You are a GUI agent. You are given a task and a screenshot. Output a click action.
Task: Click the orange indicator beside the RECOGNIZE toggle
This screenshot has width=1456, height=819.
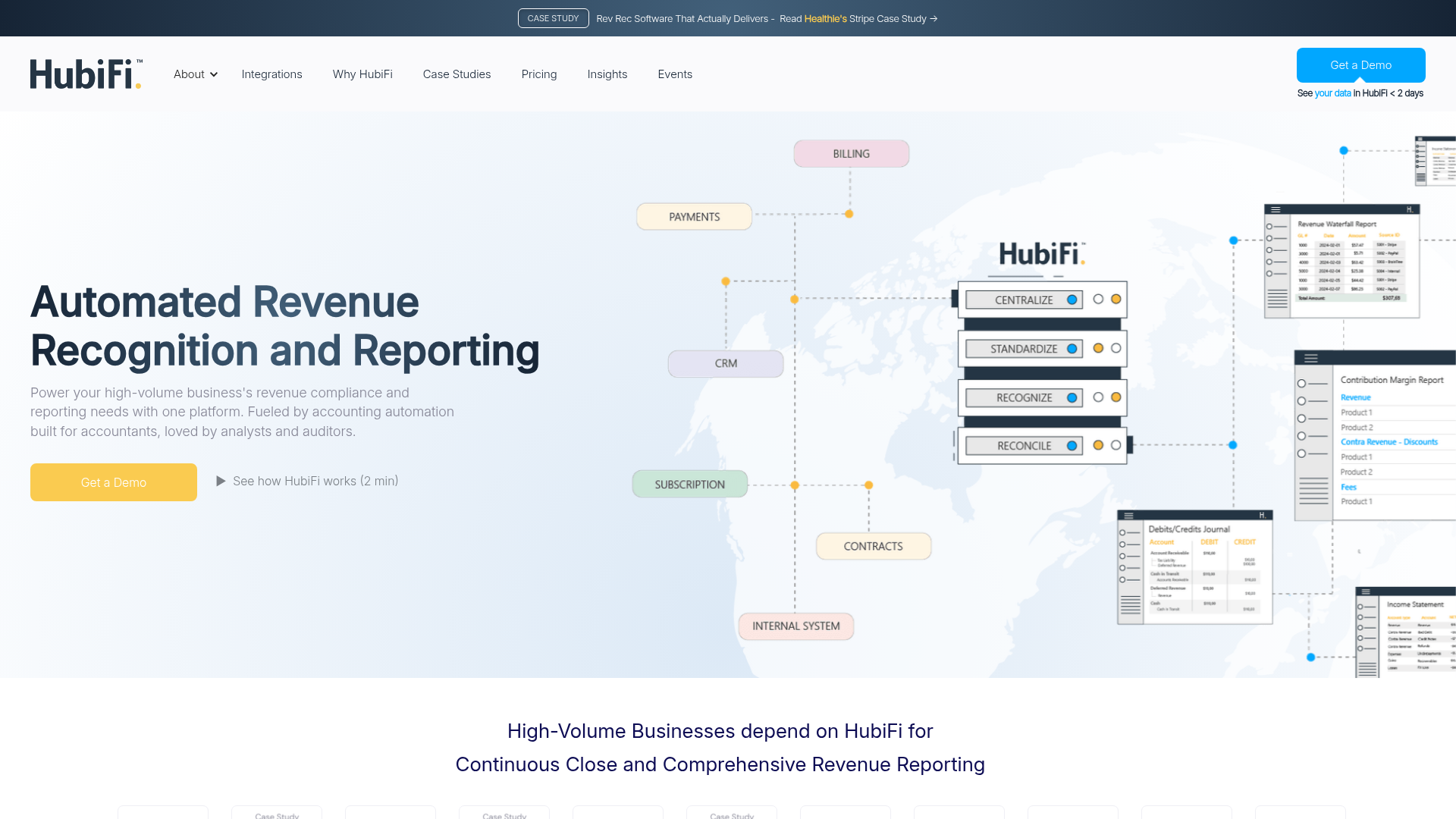pos(1116,396)
